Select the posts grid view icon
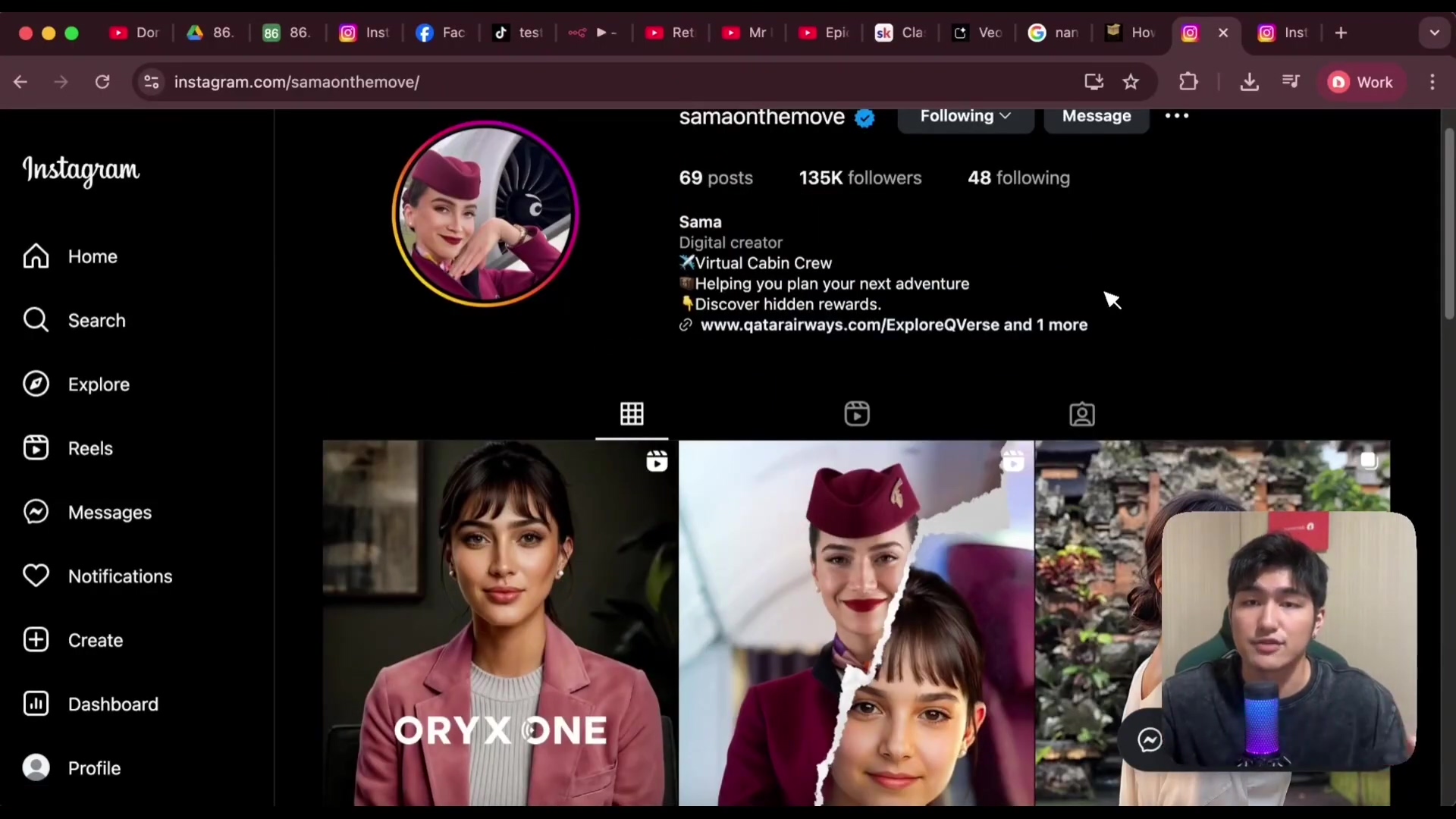1456x819 pixels. coord(632,414)
